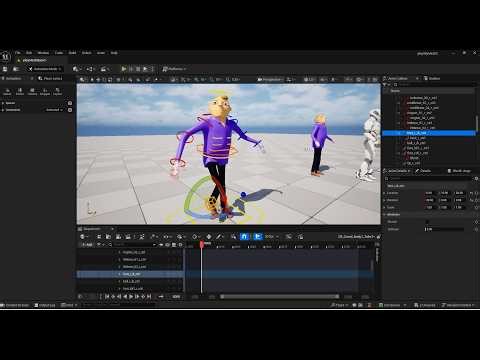Click the Add track button in Sequencer
The image size is (480, 360).
tap(87, 245)
